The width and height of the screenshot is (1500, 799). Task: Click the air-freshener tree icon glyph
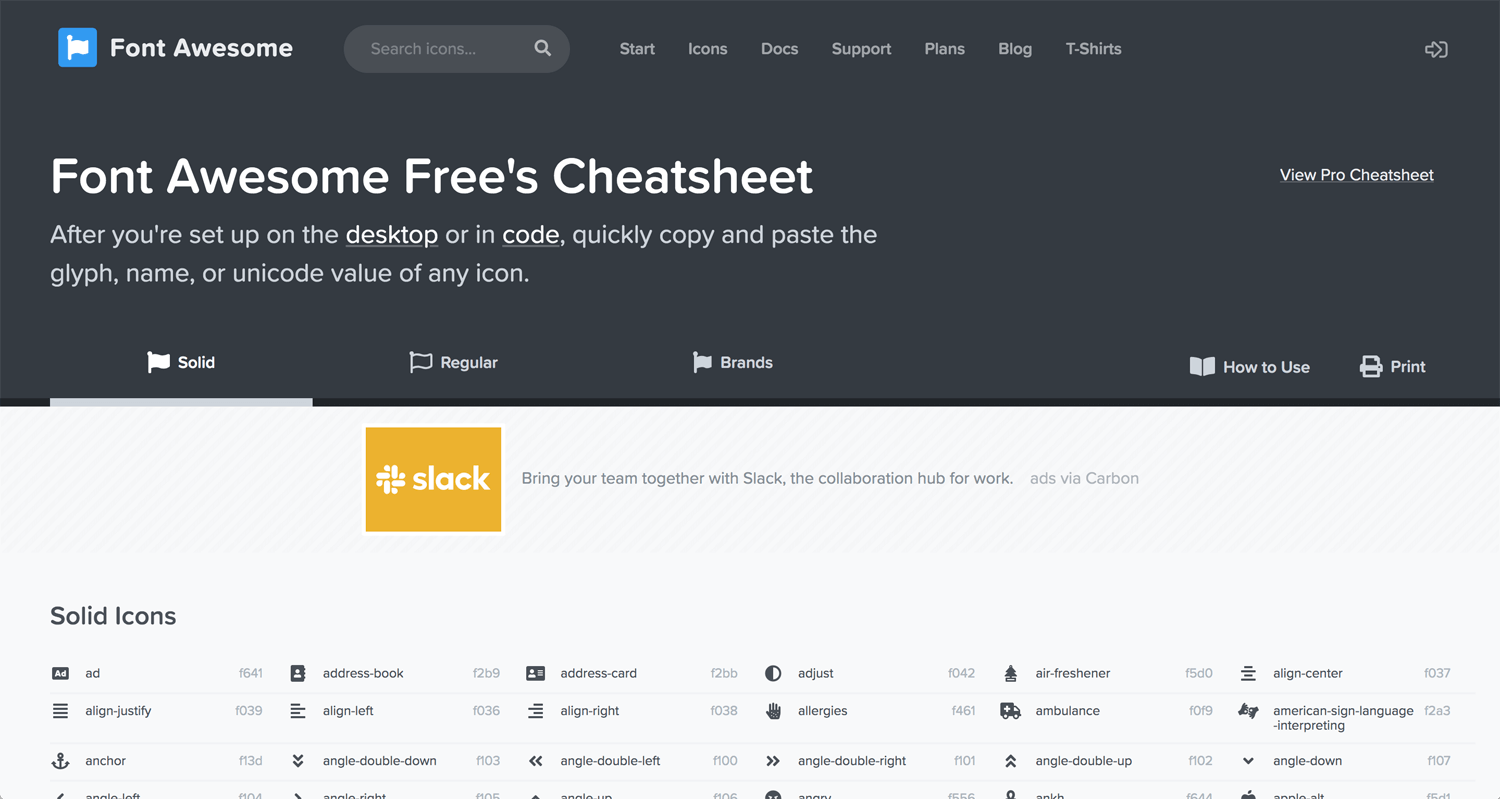[1010, 673]
